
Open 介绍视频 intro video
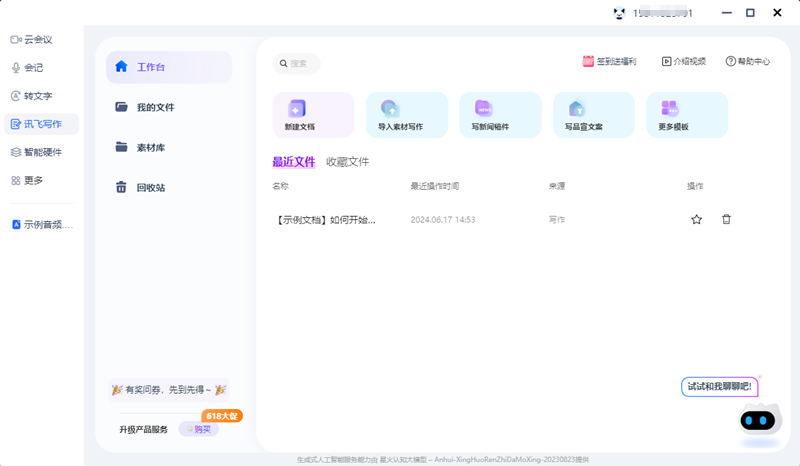[684, 61]
